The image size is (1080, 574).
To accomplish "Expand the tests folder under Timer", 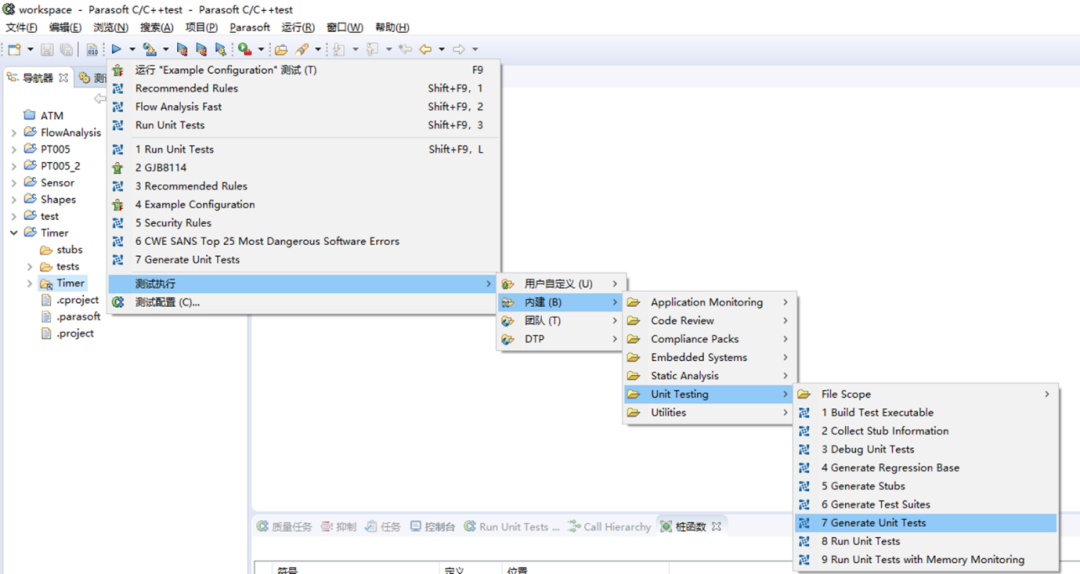I will tap(30, 267).
